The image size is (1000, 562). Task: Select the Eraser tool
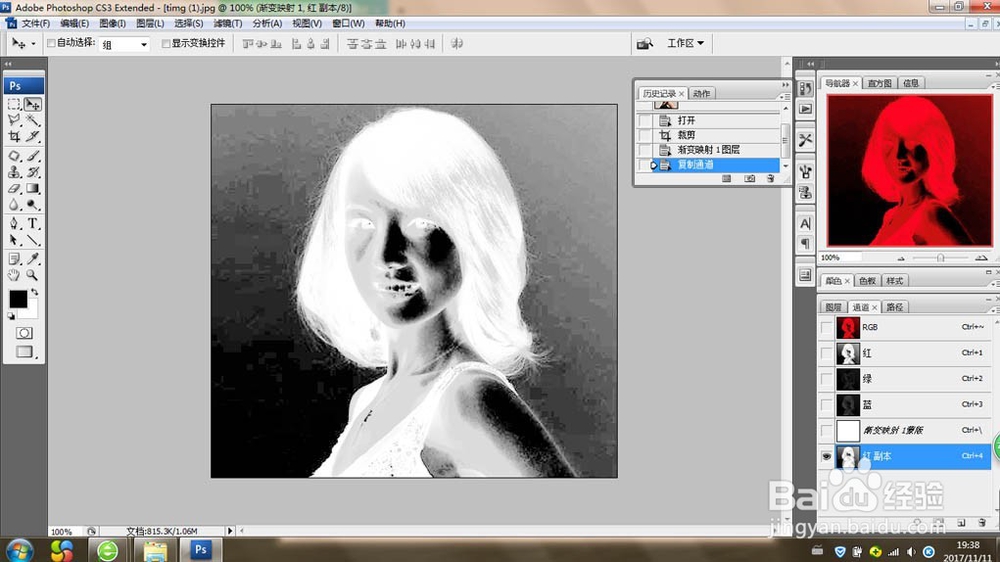pyautogui.click(x=14, y=188)
